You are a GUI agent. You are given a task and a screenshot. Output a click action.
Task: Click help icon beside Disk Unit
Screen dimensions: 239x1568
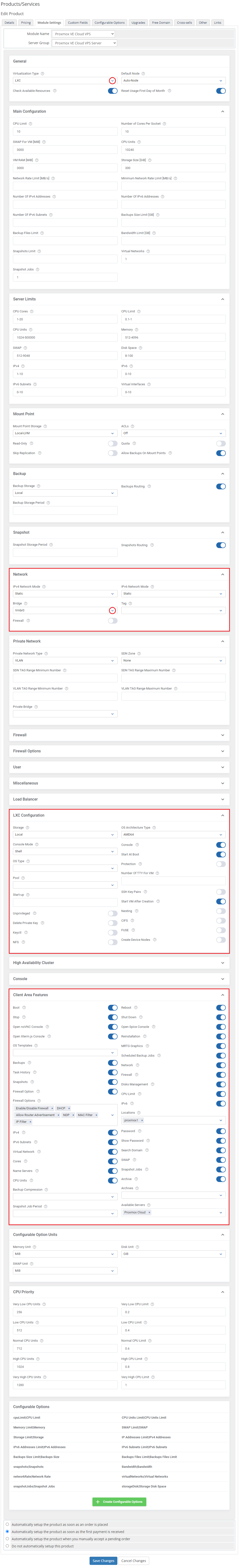point(138,1247)
